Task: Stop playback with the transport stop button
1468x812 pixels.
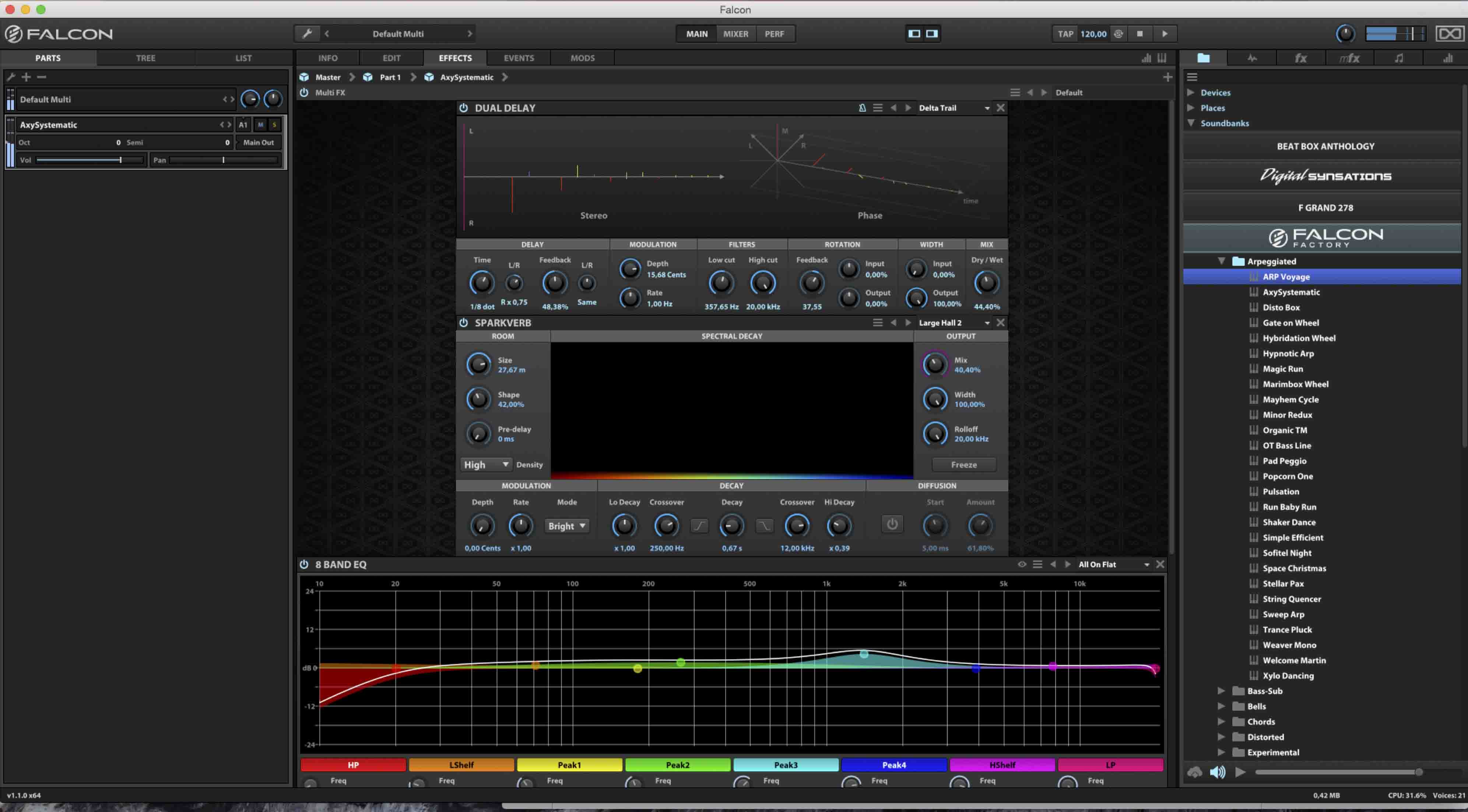Action: coord(1140,34)
